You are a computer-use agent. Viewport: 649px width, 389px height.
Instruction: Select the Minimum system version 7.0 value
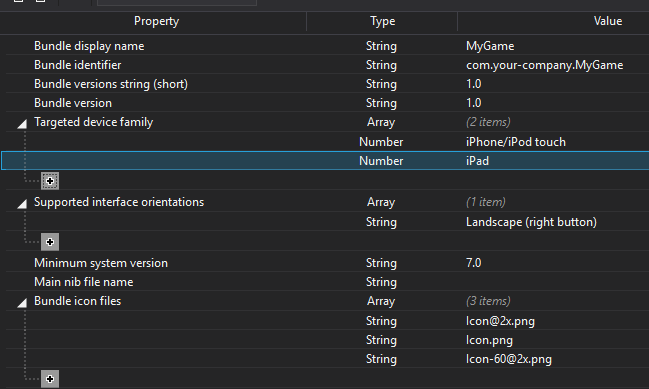tap(474, 263)
